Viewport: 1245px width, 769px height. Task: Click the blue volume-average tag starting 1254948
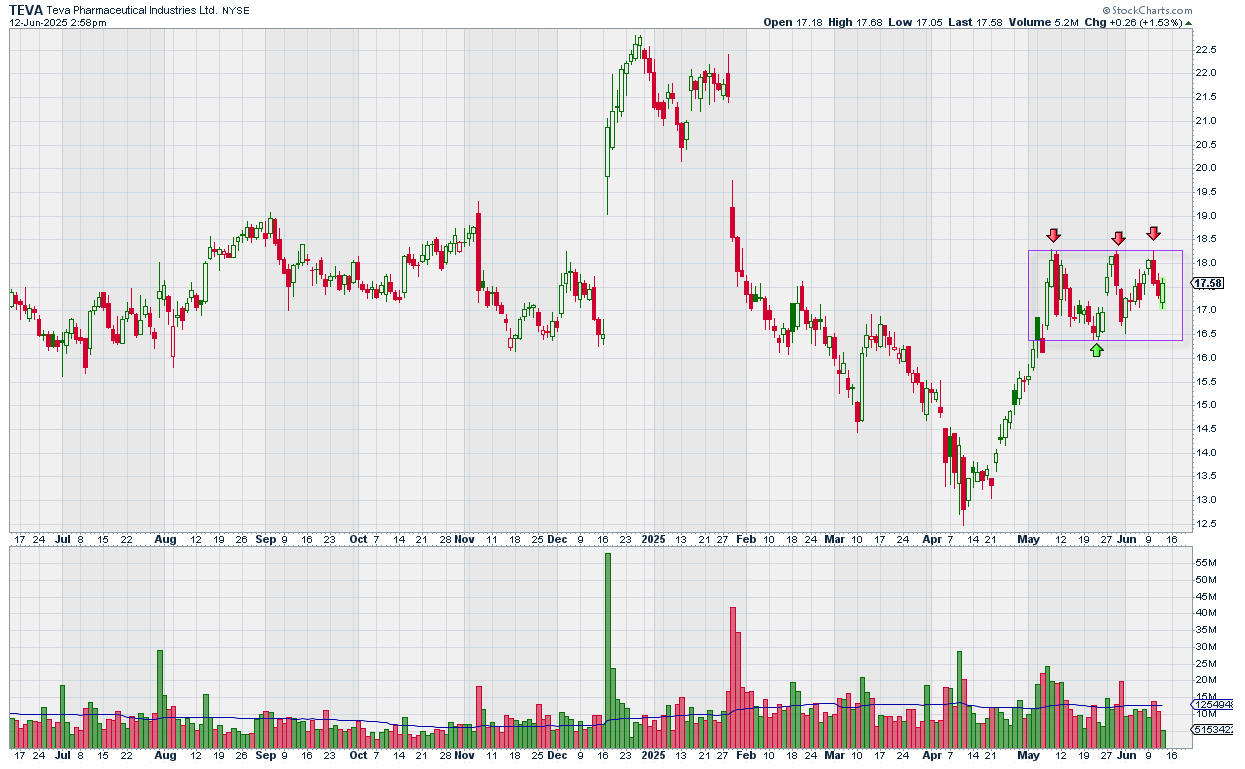coord(1213,705)
